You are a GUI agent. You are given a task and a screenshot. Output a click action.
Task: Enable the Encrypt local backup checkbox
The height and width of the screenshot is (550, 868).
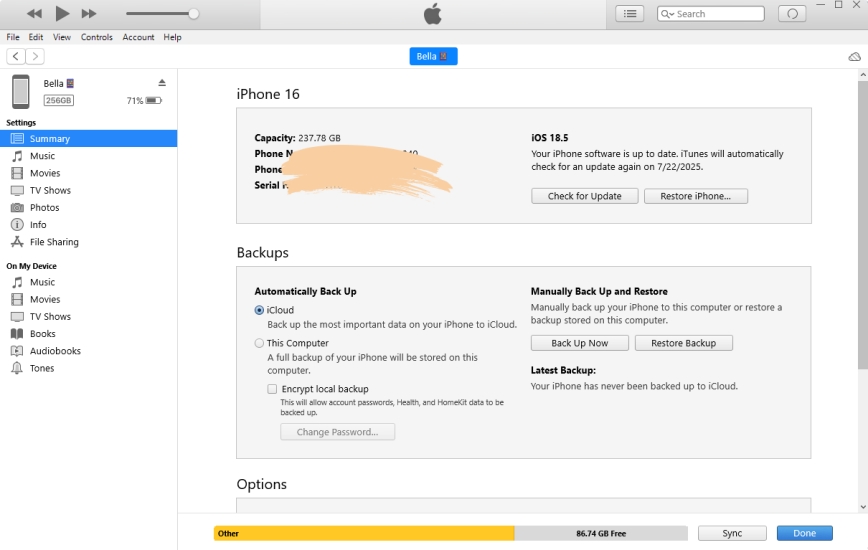(272, 389)
